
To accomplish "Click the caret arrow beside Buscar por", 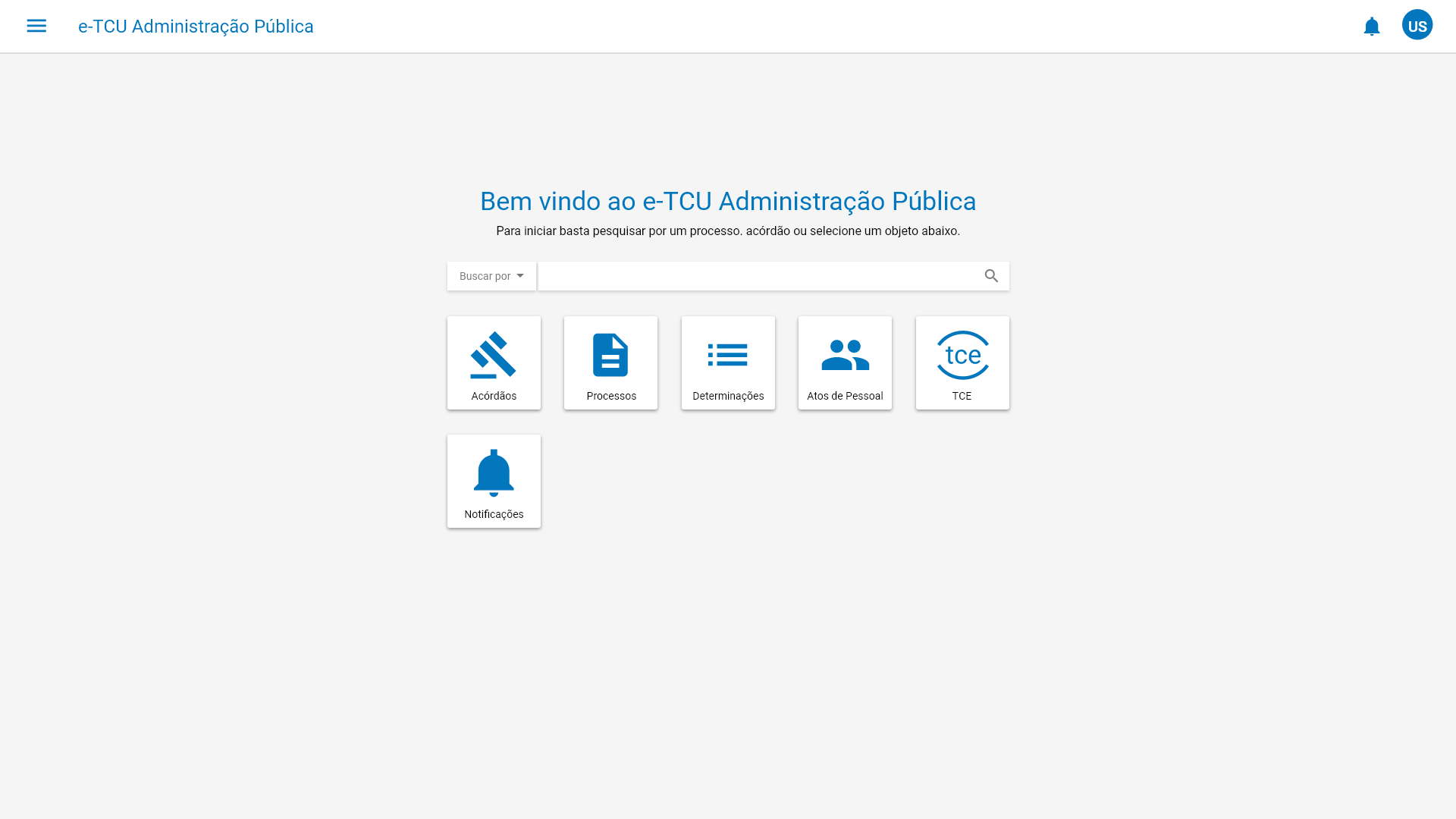I will (x=520, y=276).
